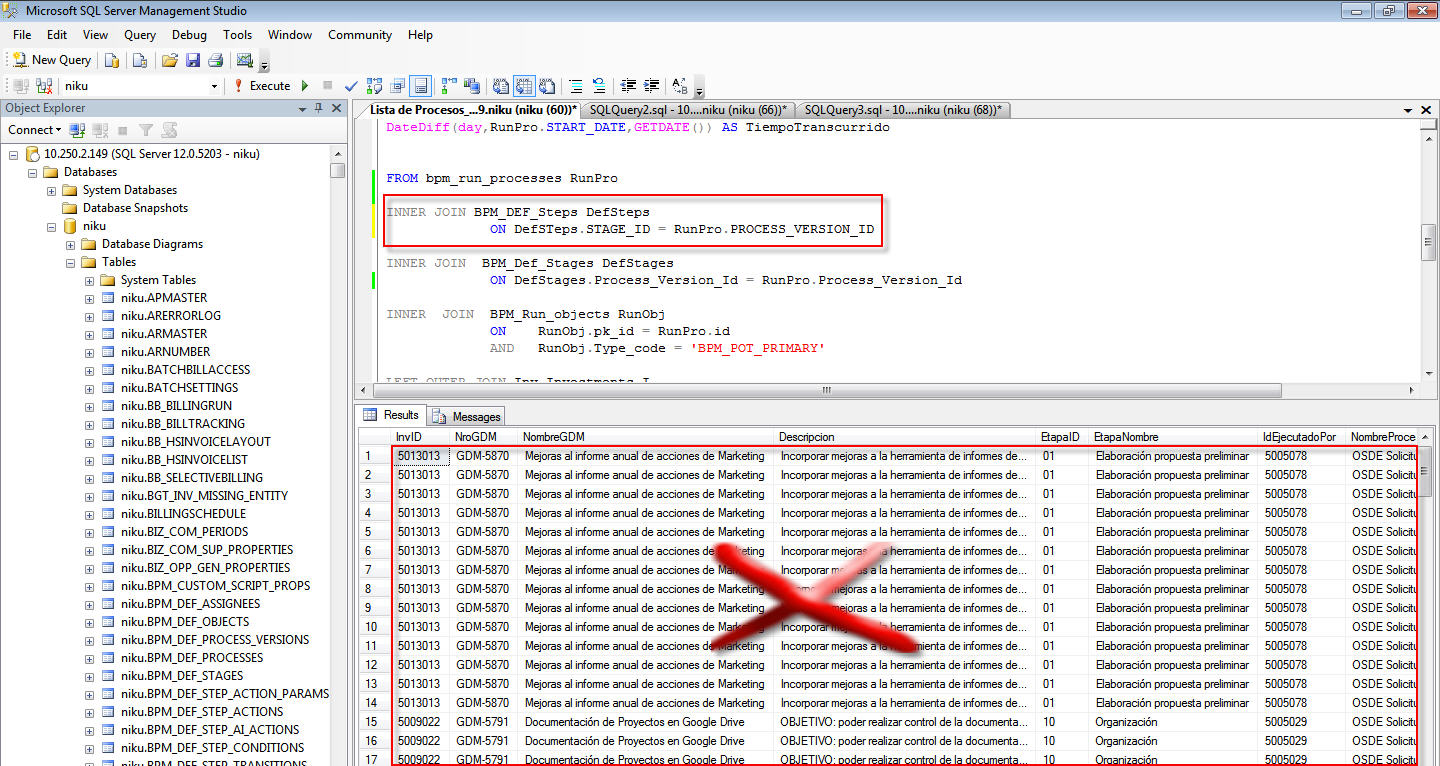Expand the System Databases folder
The height and width of the screenshot is (766, 1440).
click(51, 190)
